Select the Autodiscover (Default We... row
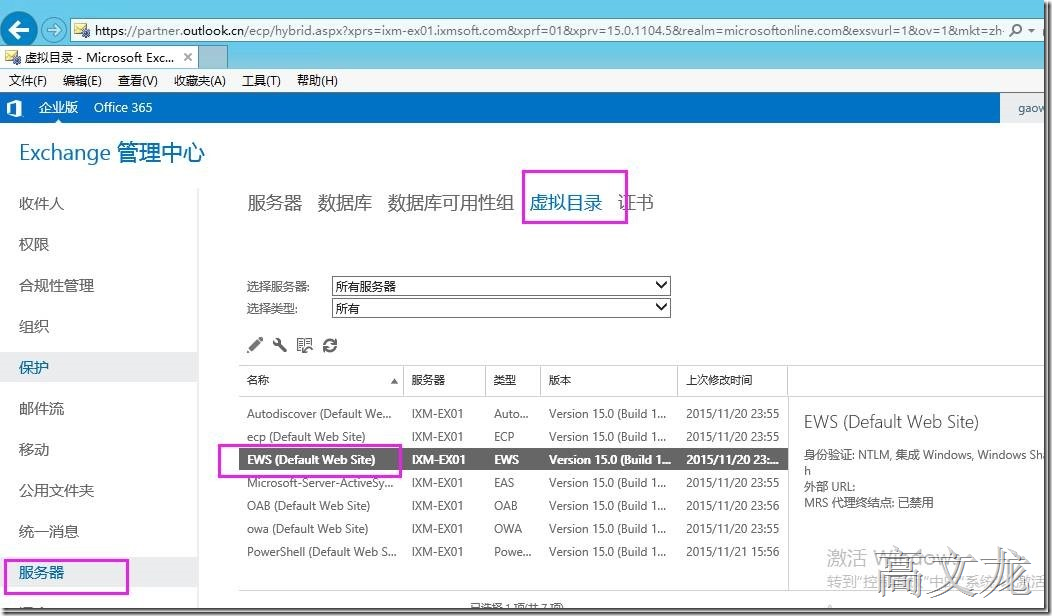 tap(513, 413)
